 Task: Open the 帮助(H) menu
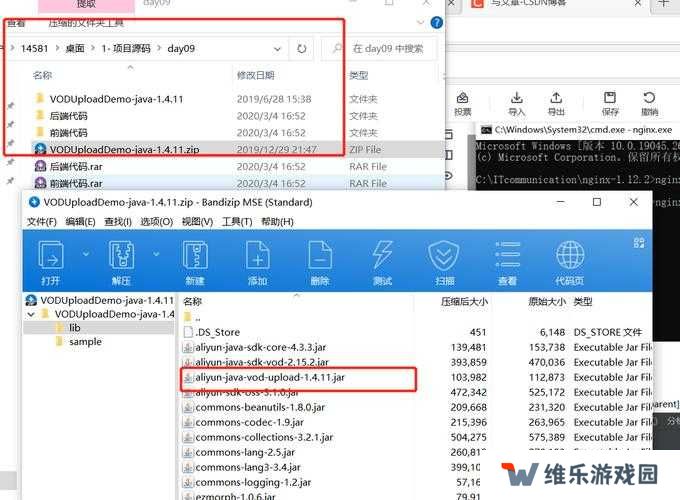pyautogui.click(x=277, y=222)
